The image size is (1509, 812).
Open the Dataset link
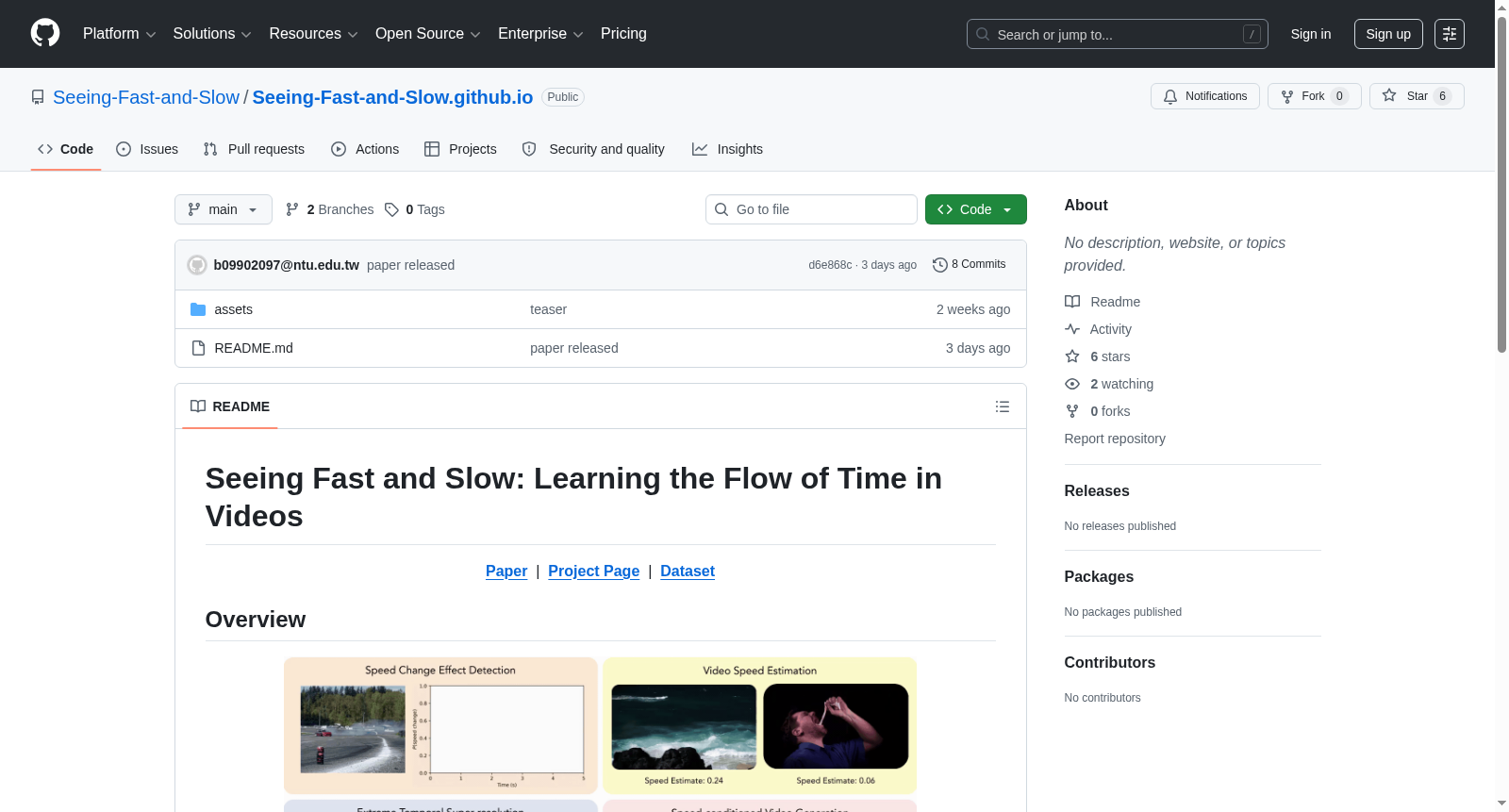pyautogui.click(x=688, y=571)
